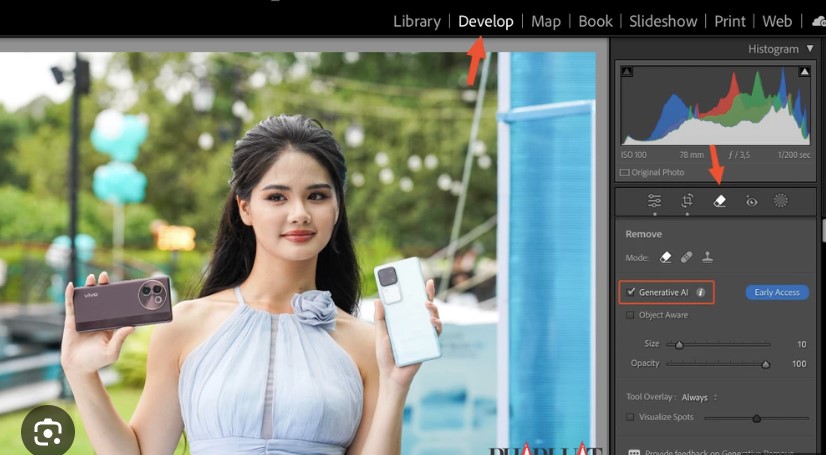The image size is (826, 455).
Task: Click the Google Lens camera icon
Action: pos(47,432)
